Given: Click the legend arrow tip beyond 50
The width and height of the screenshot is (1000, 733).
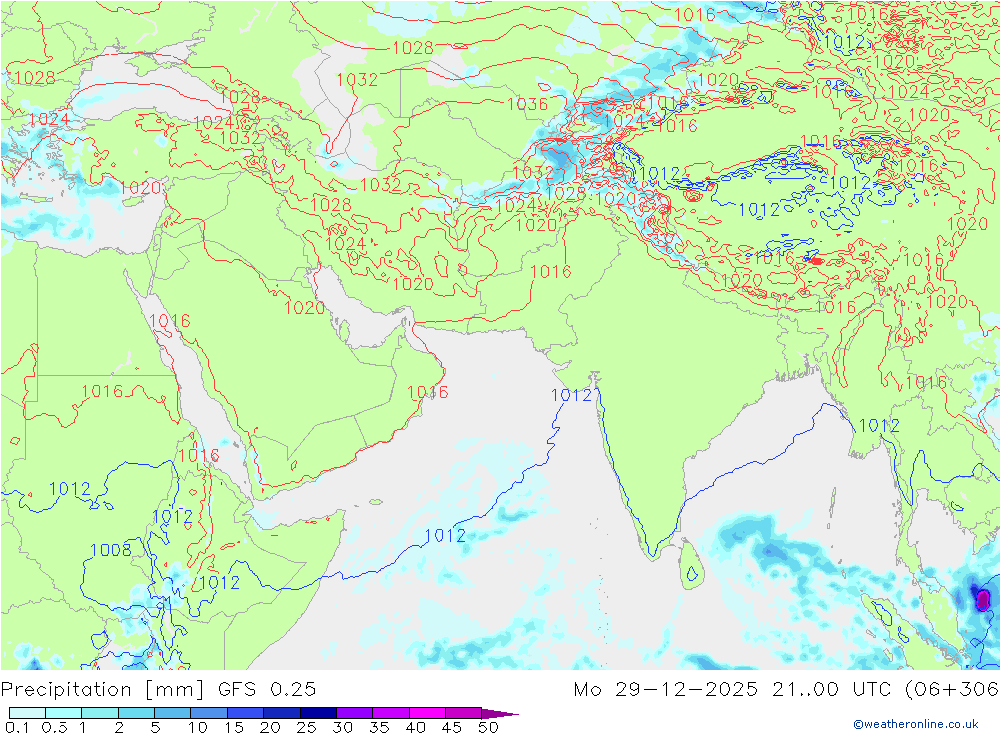Looking at the screenshot, I should click(x=501, y=714).
